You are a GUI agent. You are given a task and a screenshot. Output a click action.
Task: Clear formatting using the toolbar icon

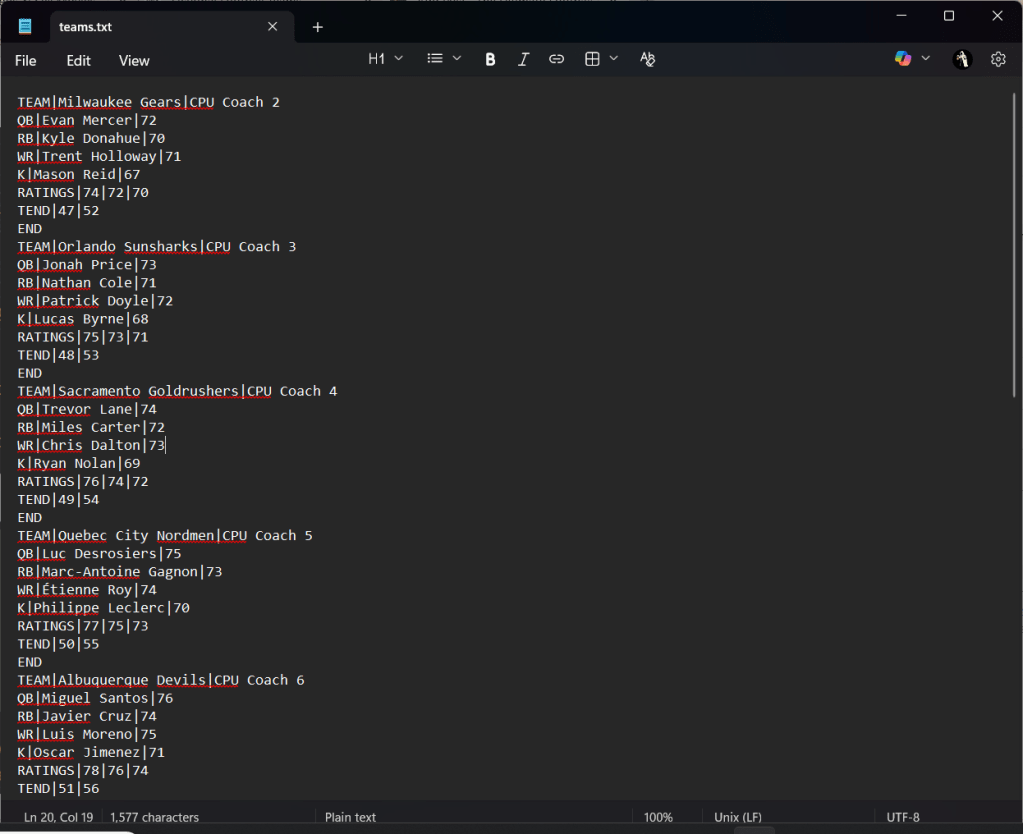647,60
